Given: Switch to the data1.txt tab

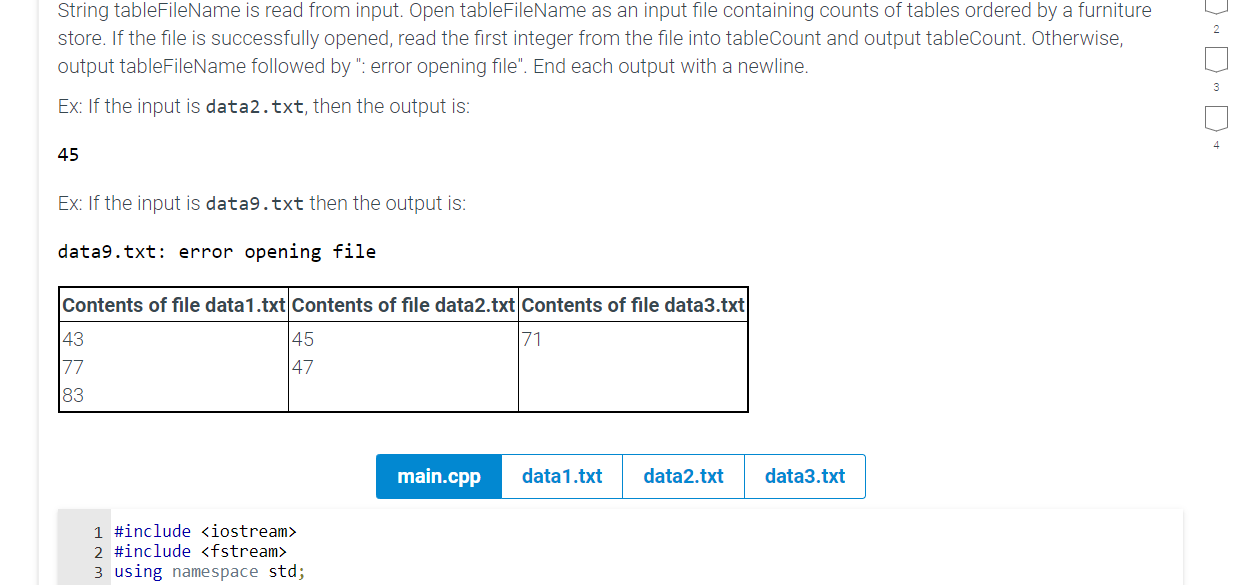Looking at the screenshot, I should 561,476.
